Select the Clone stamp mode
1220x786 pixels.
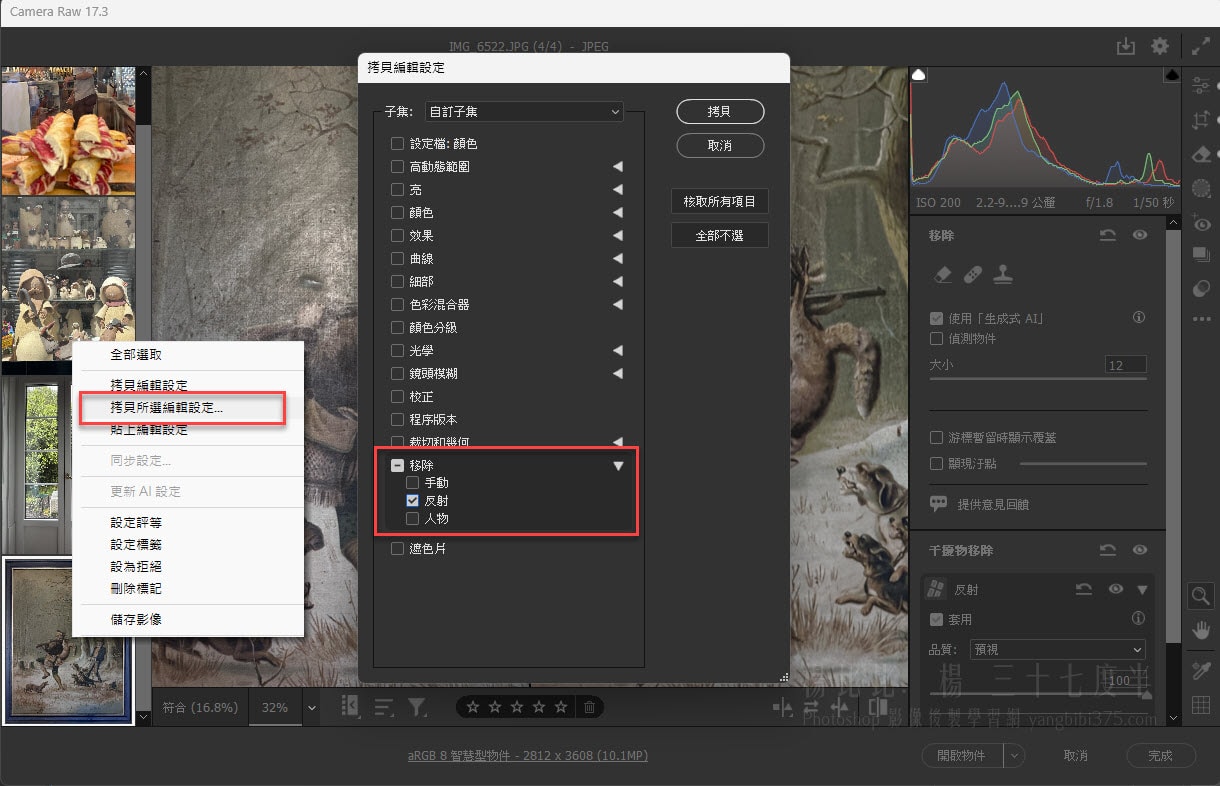pos(1003,273)
